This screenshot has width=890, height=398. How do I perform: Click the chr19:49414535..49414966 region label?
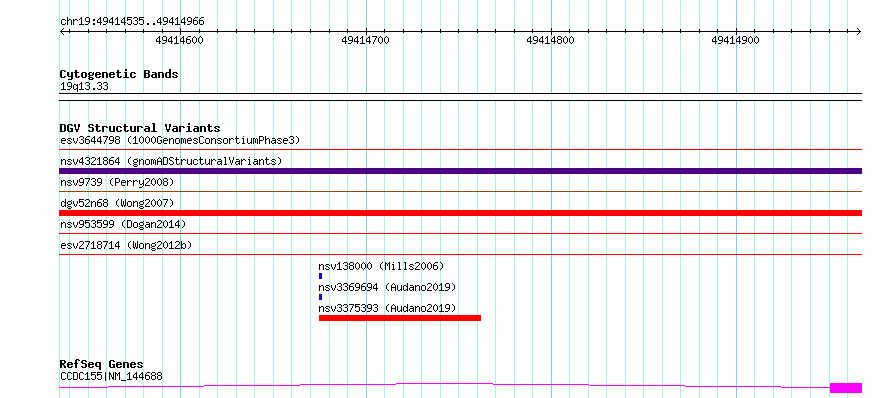pos(132,22)
